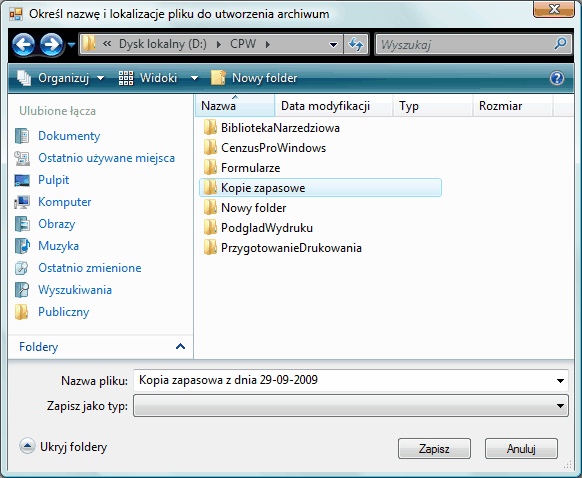582x478 pixels.
Task: Click the Anuluj button
Action: tap(521, 449)
